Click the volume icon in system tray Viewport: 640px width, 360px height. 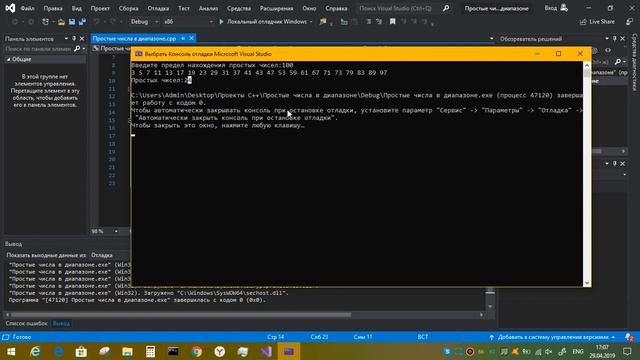549,351
